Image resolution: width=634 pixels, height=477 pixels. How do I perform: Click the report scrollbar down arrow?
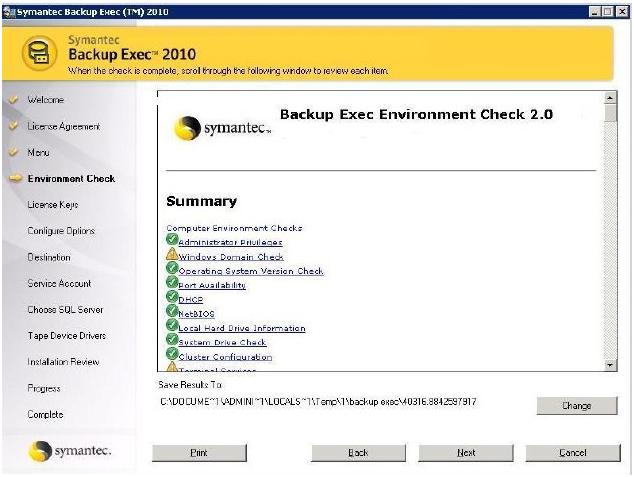[610, 365]
